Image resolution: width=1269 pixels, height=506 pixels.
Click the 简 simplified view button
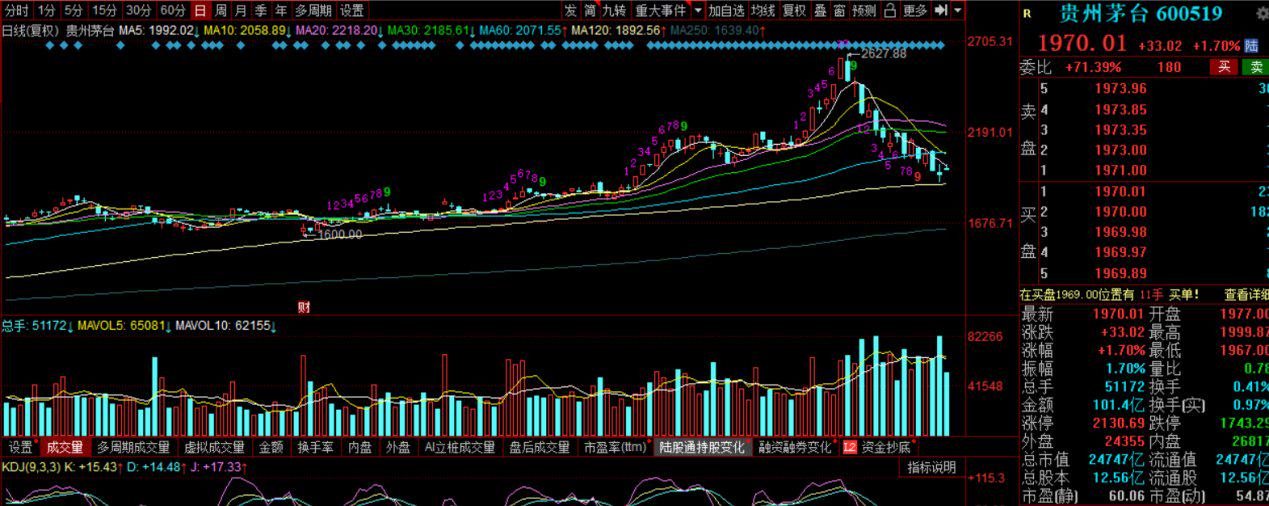tap(591, 10)
